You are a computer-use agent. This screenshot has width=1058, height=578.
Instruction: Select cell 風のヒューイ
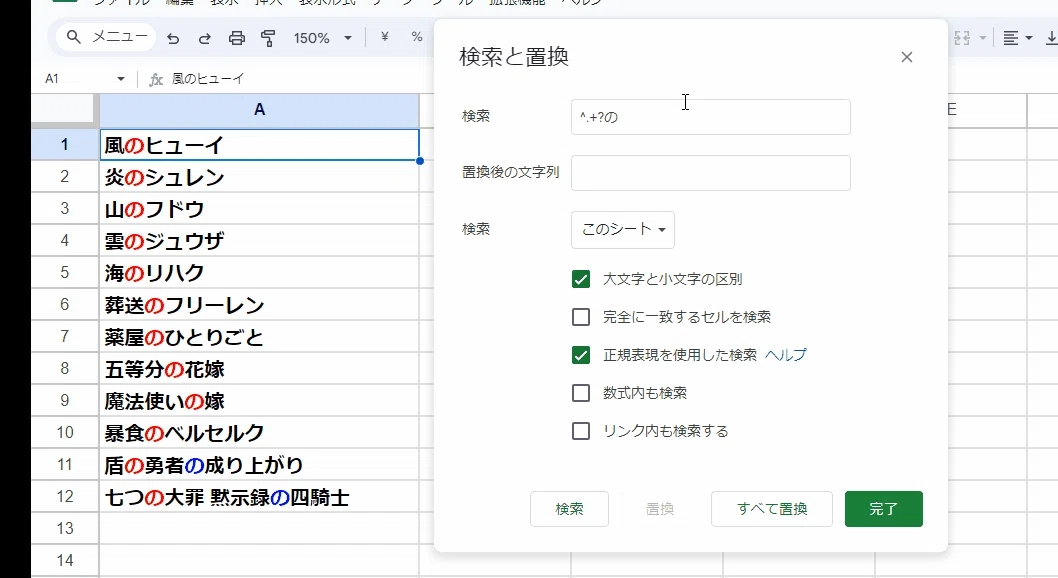tap(259, 145)
